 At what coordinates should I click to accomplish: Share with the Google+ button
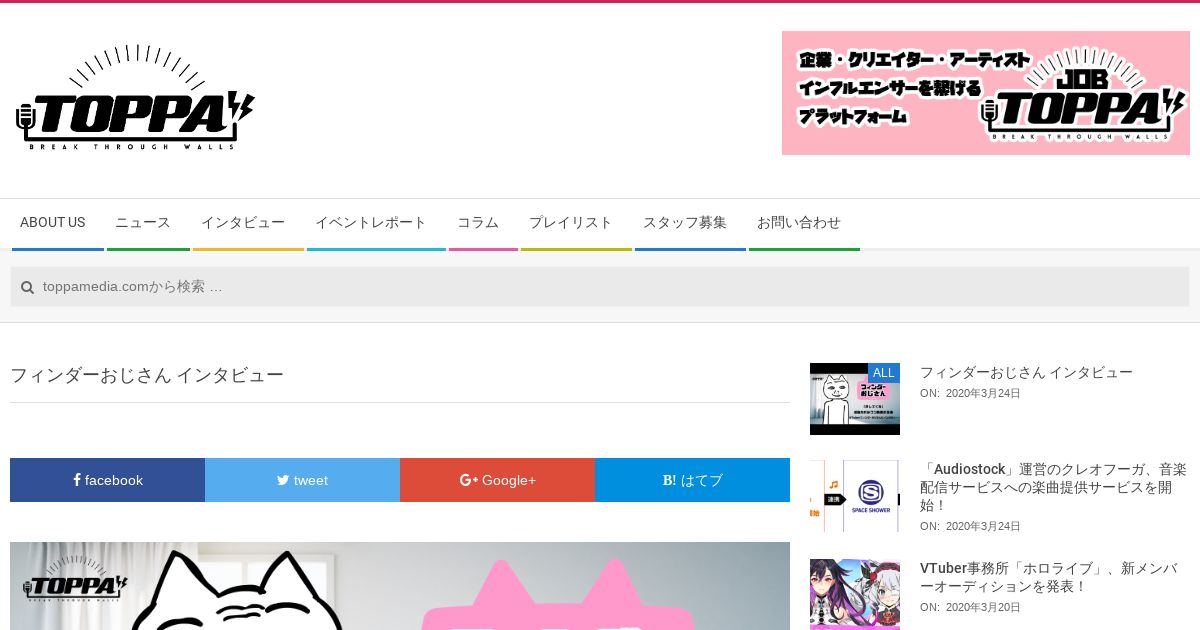[497, 480]
